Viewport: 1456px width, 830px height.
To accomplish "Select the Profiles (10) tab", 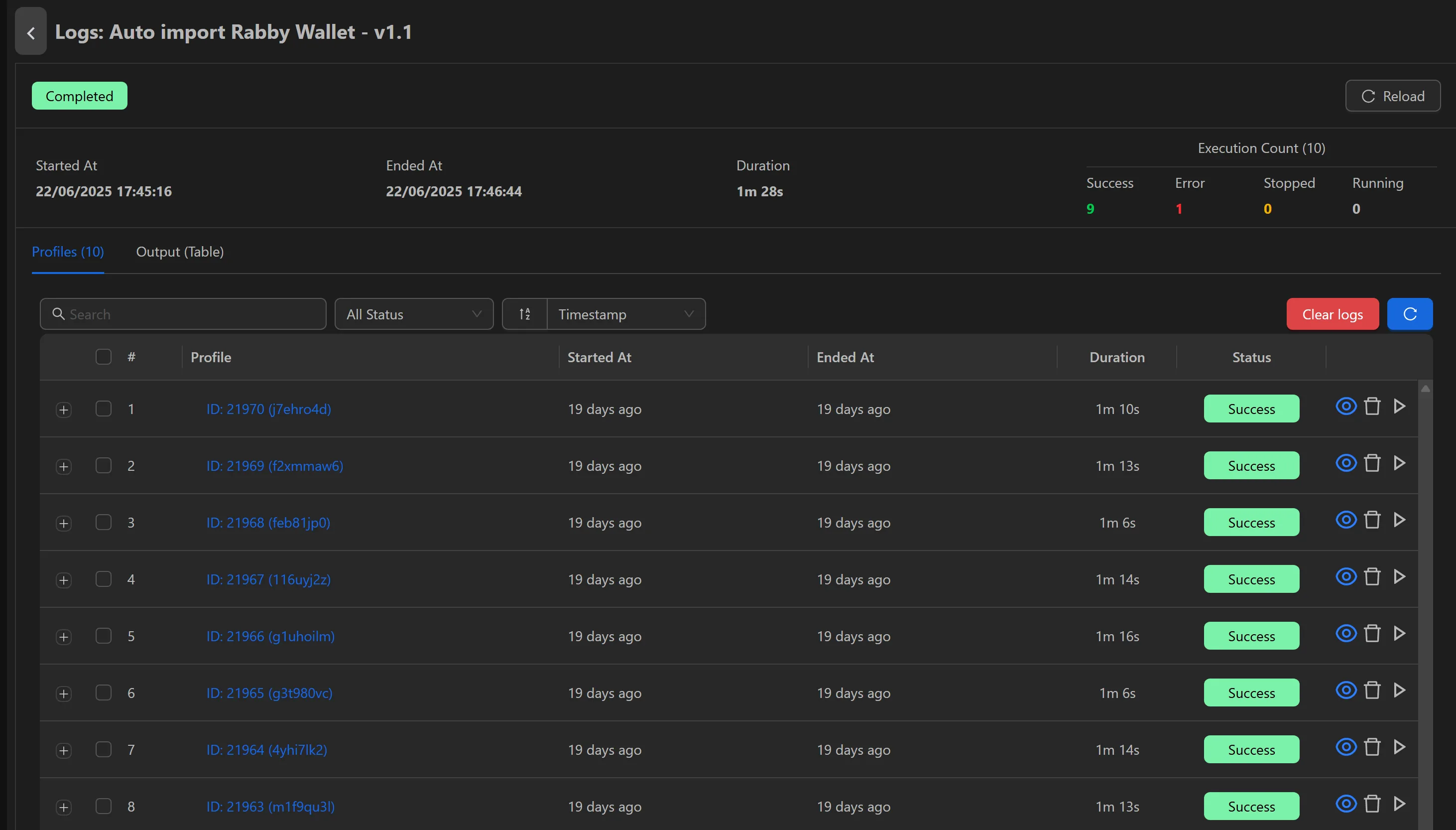I will (x=68, y=252).
